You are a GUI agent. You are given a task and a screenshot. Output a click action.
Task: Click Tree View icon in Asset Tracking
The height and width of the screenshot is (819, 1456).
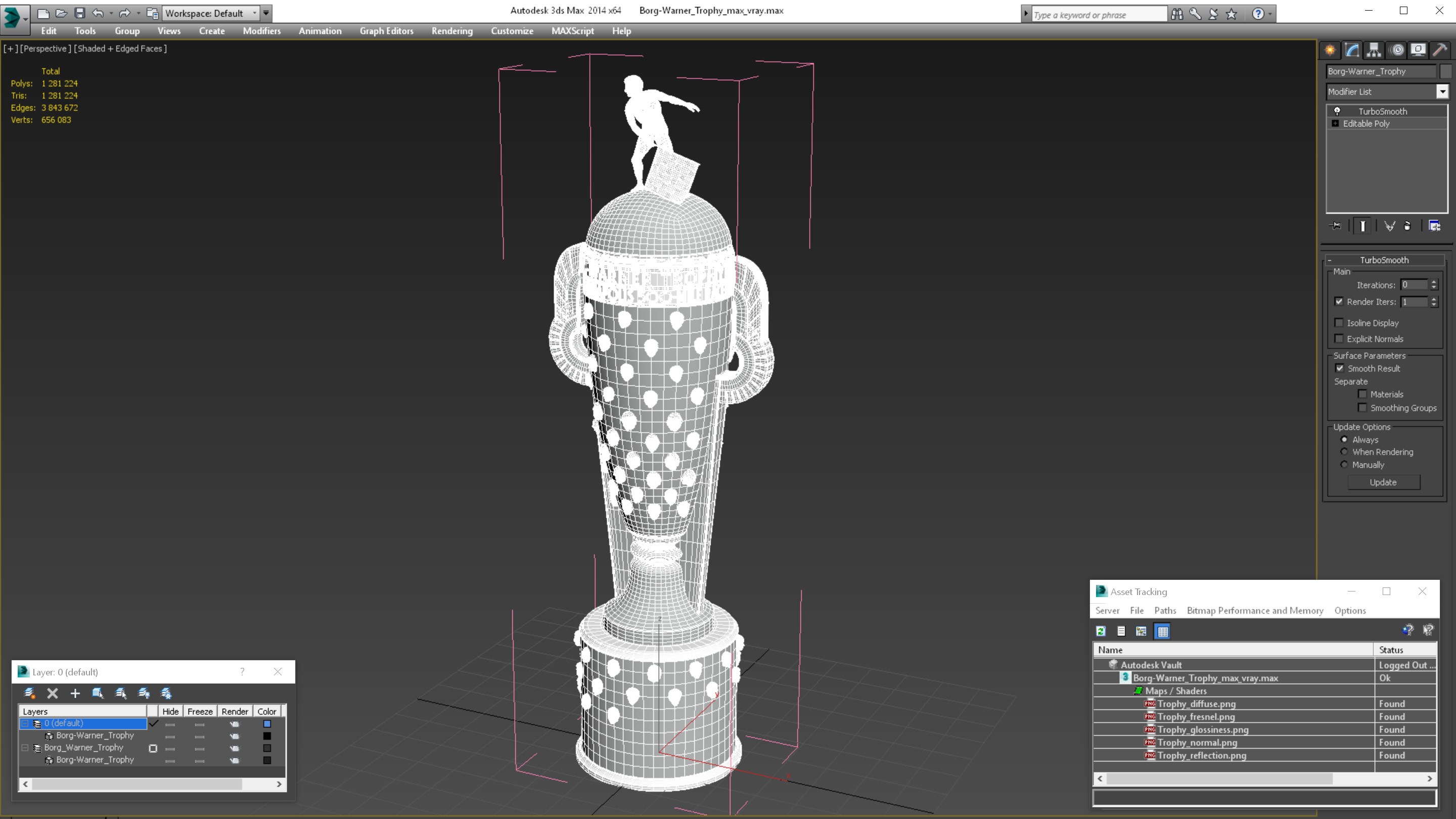1141,631
